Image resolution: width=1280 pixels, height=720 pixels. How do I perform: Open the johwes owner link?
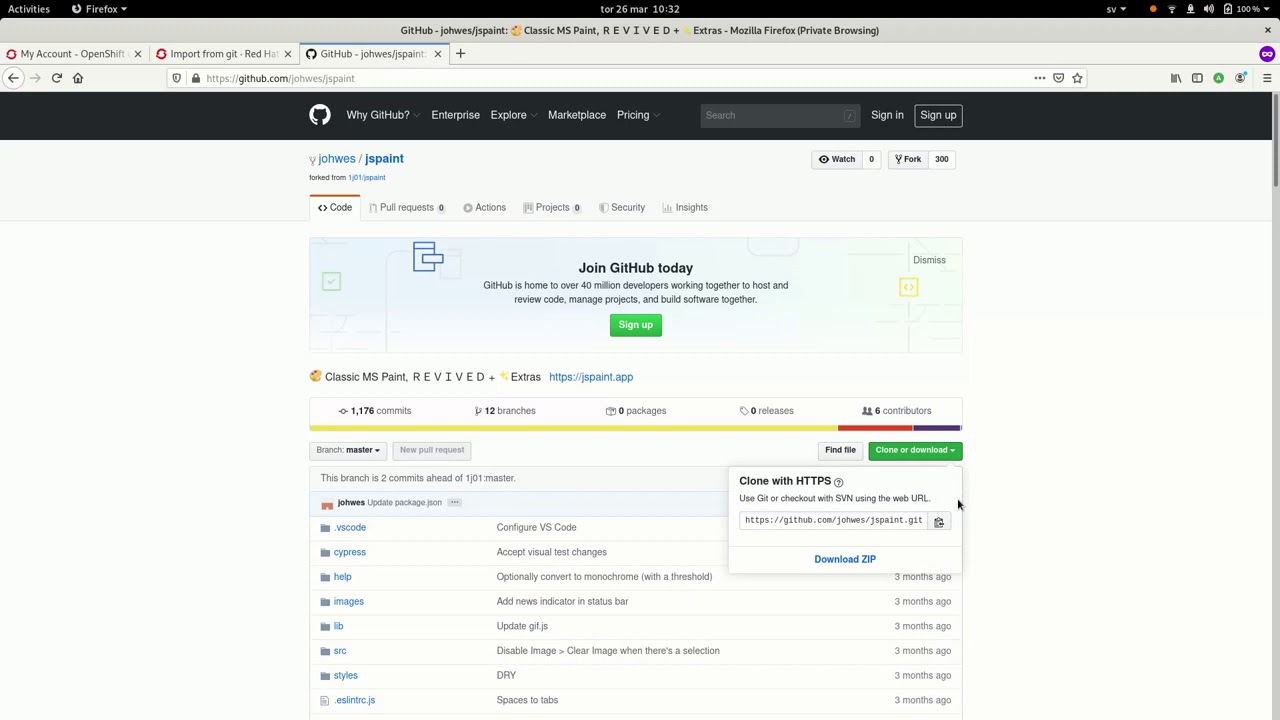tap(337, 158)
